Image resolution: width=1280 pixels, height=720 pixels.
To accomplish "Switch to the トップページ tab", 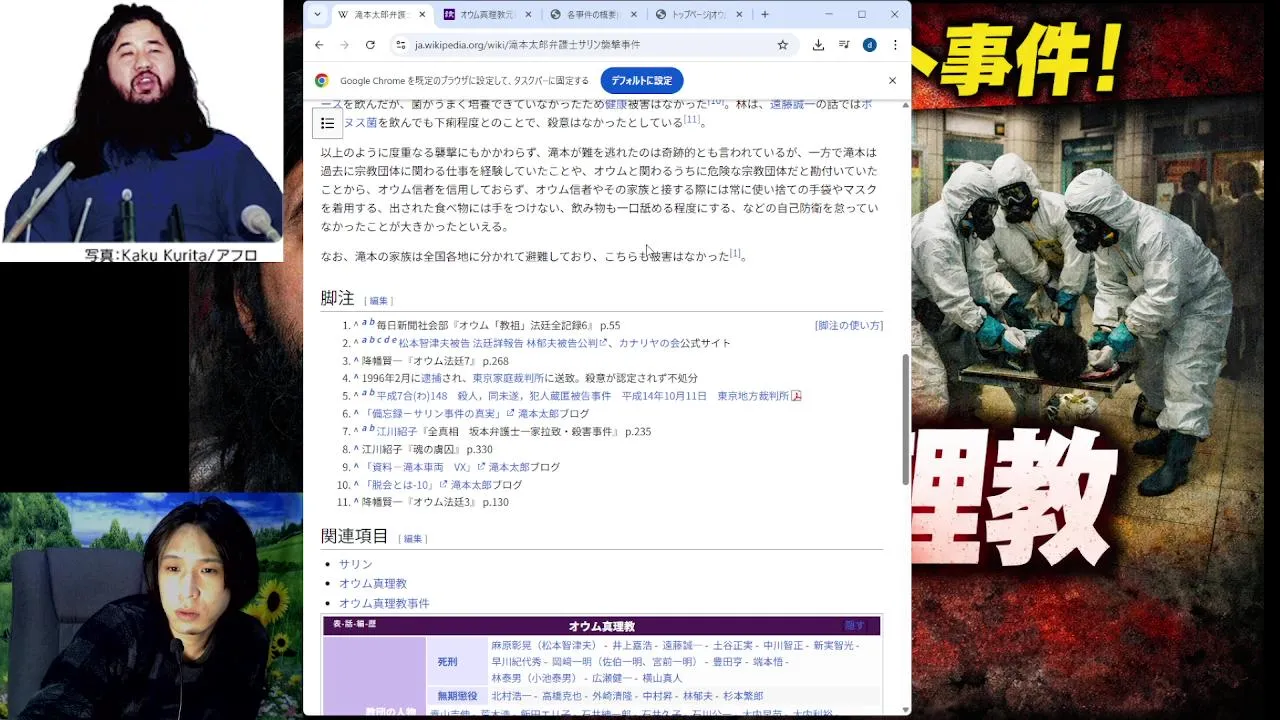I will pos(699,15).
